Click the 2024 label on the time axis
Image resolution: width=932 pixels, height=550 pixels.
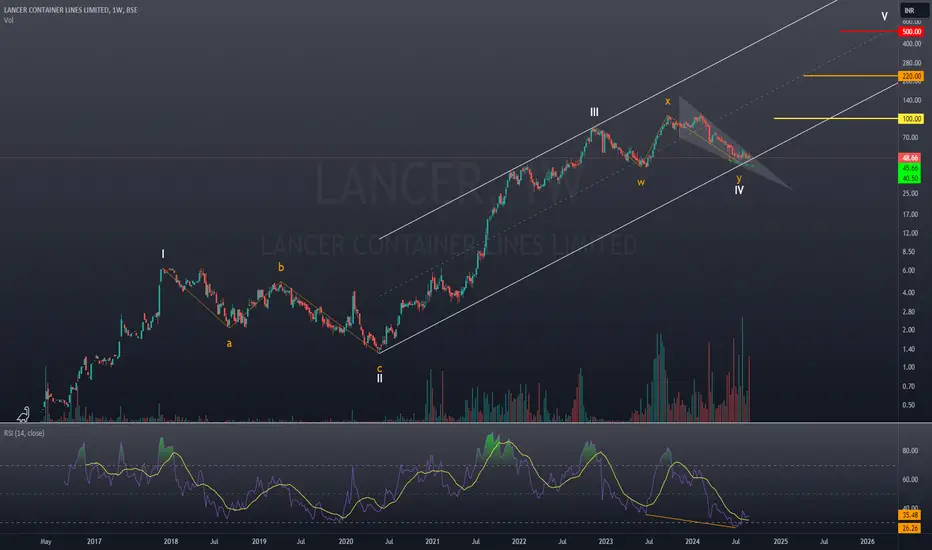(x=692, y=542)
